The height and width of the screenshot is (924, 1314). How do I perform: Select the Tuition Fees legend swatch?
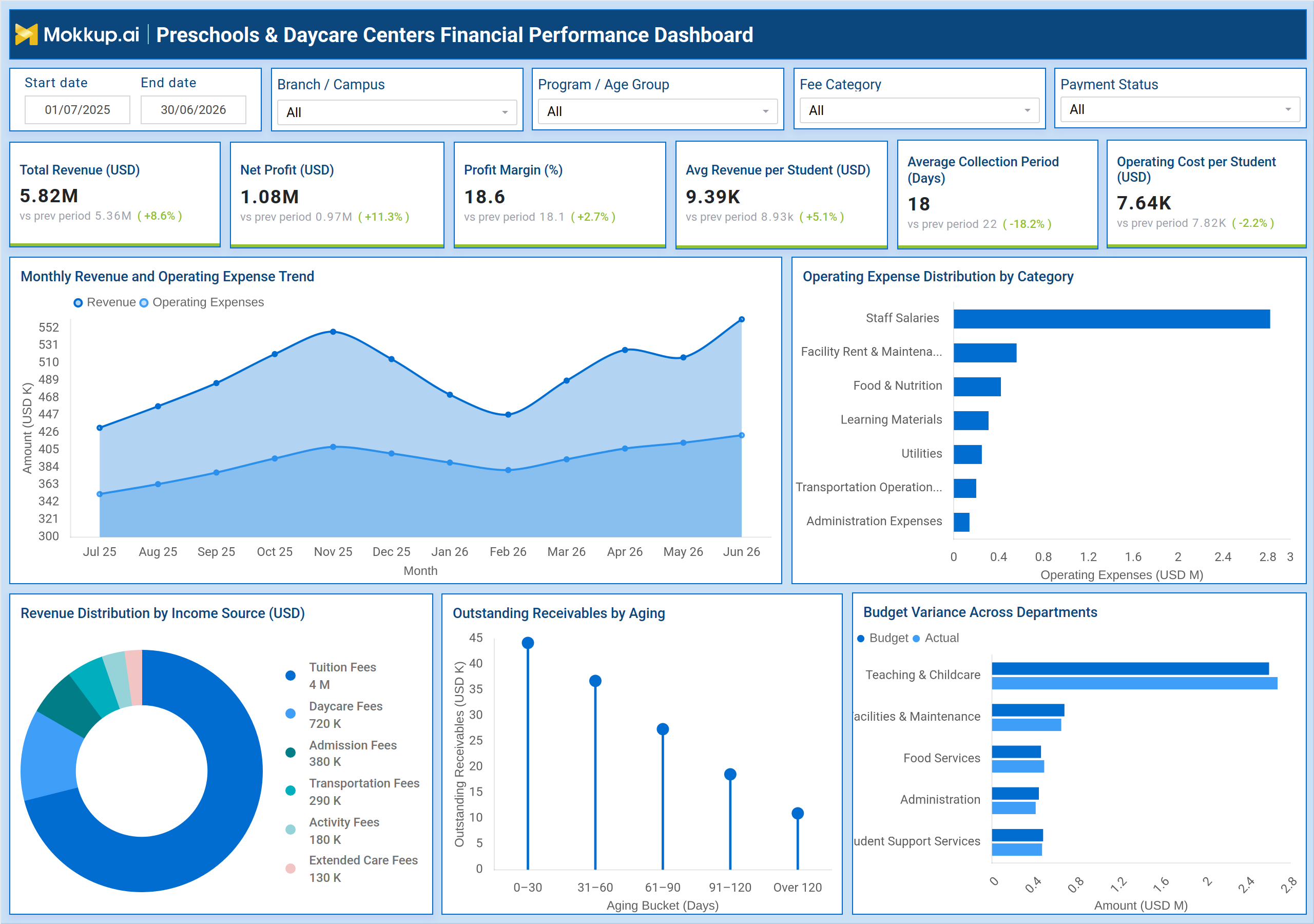coord(291,676)
